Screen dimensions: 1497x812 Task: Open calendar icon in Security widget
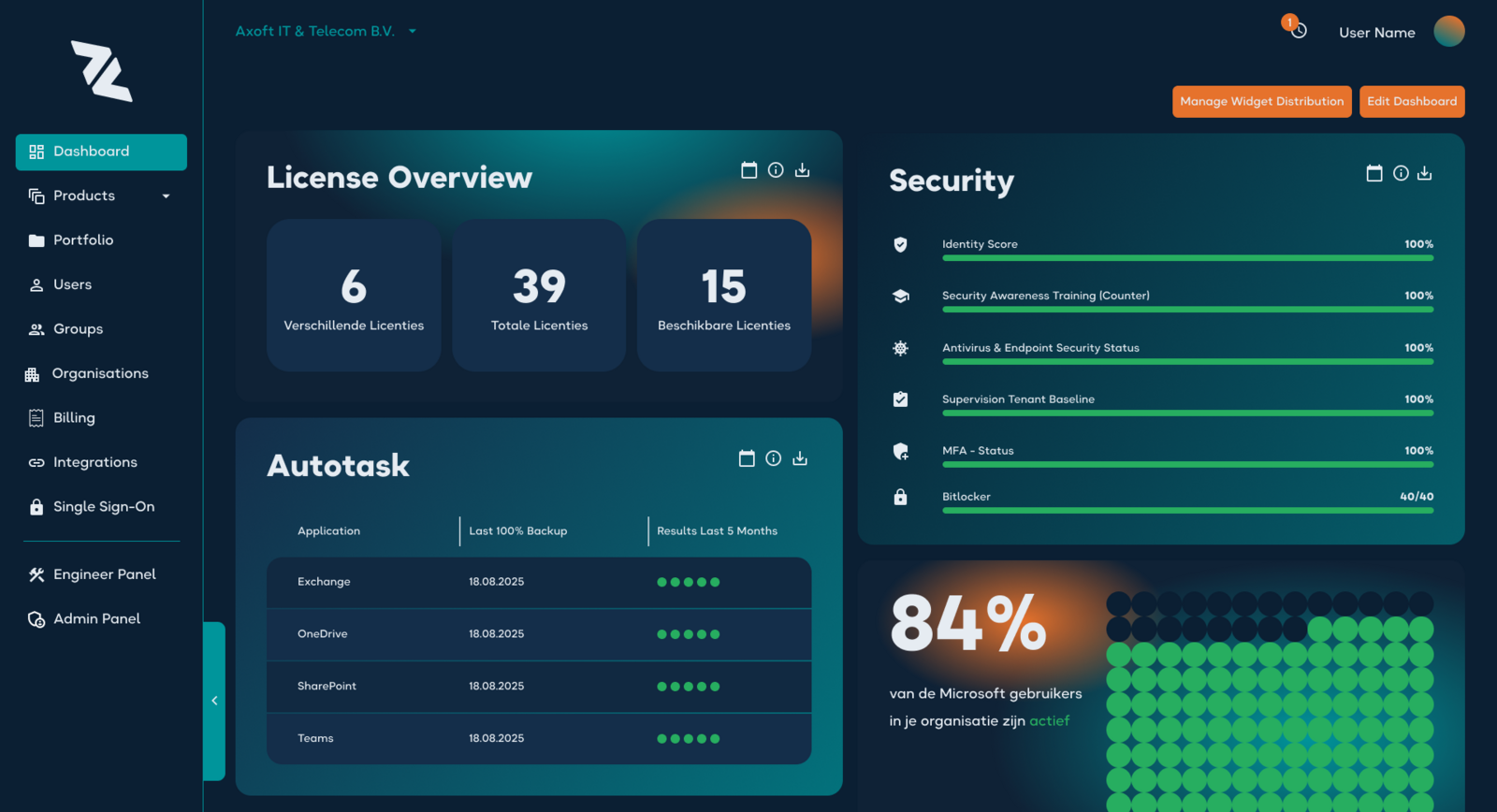(x=1374, y=173)
